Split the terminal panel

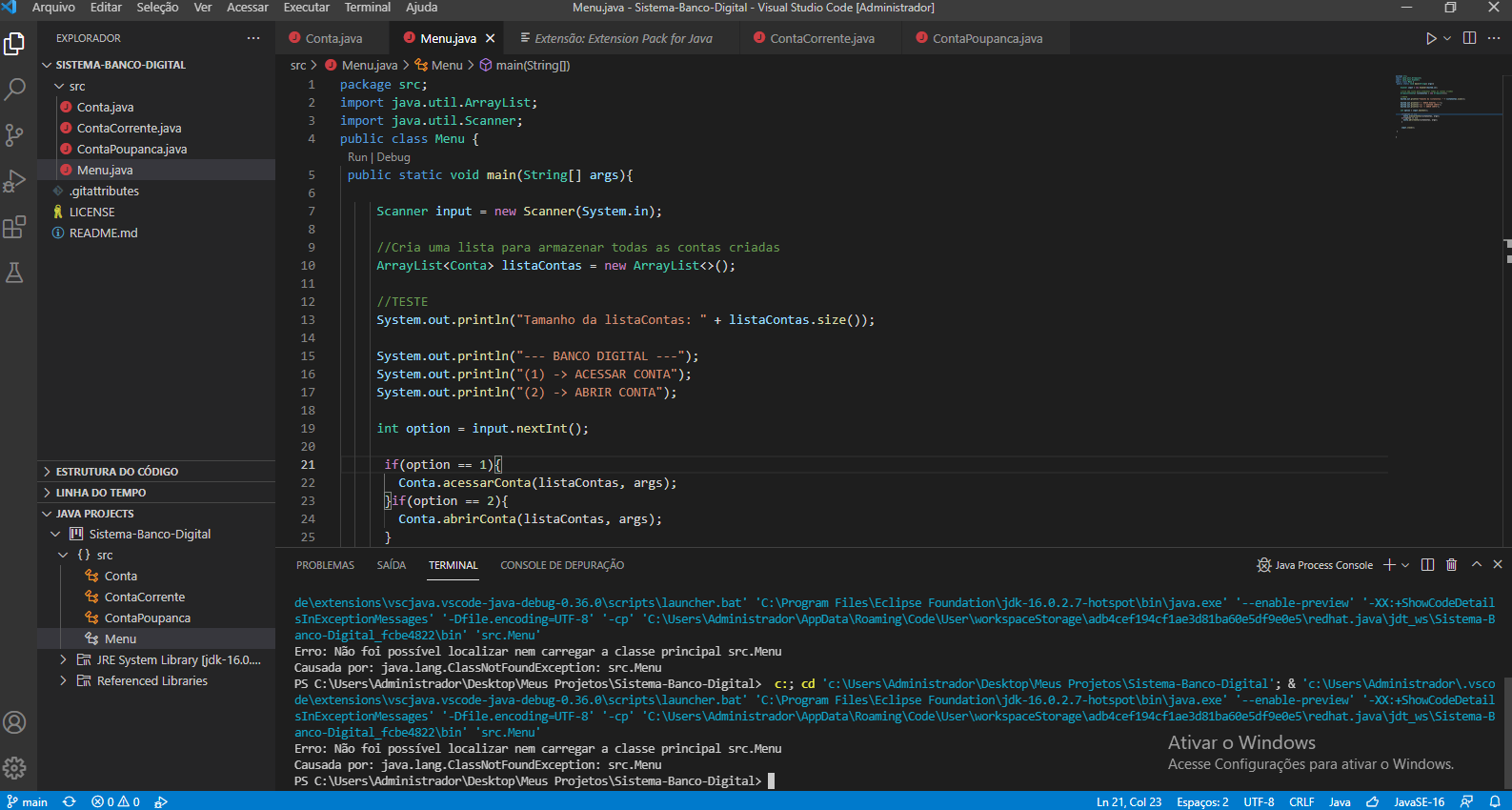(x=1427, y=565)
